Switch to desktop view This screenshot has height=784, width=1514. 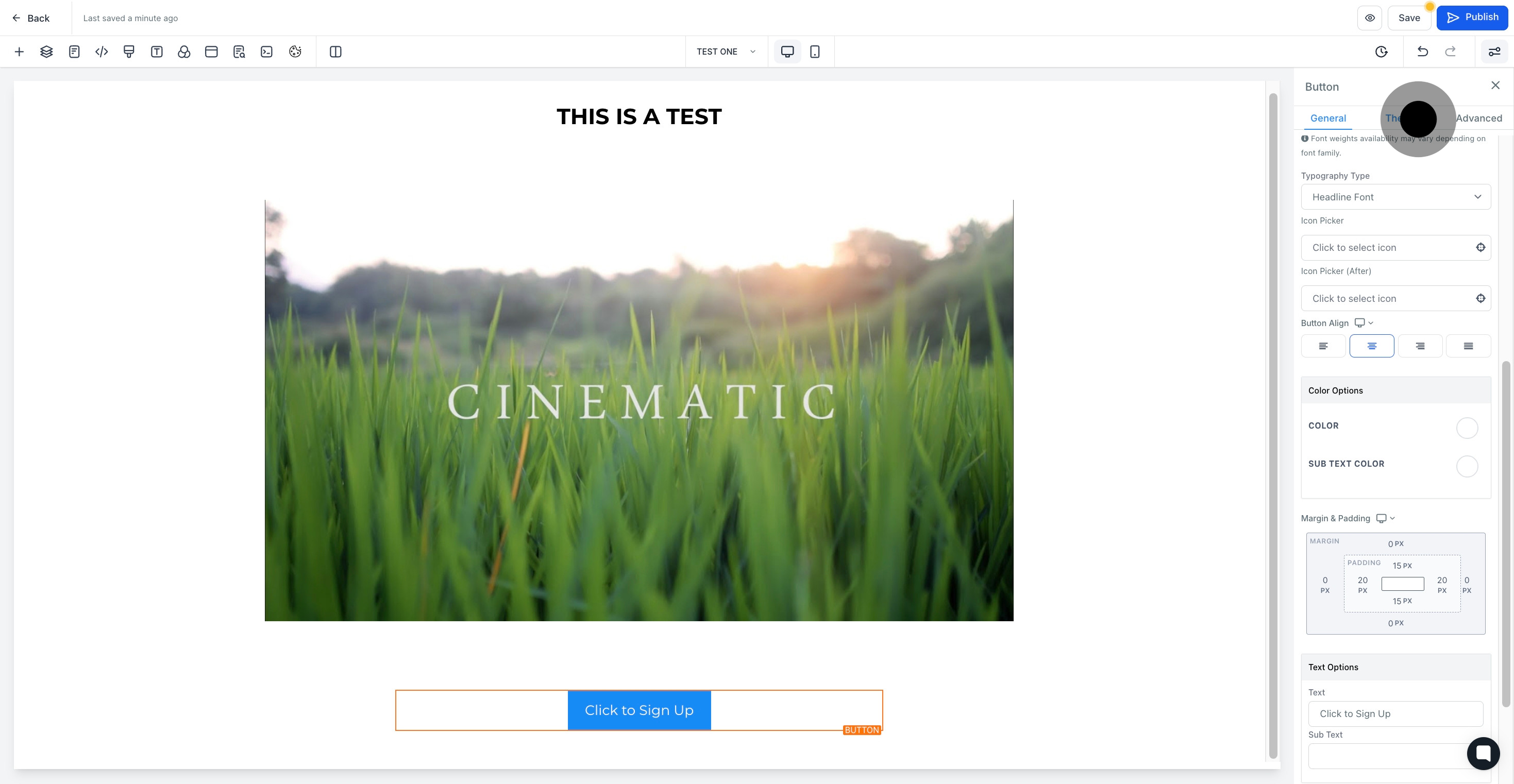point(787,52)
